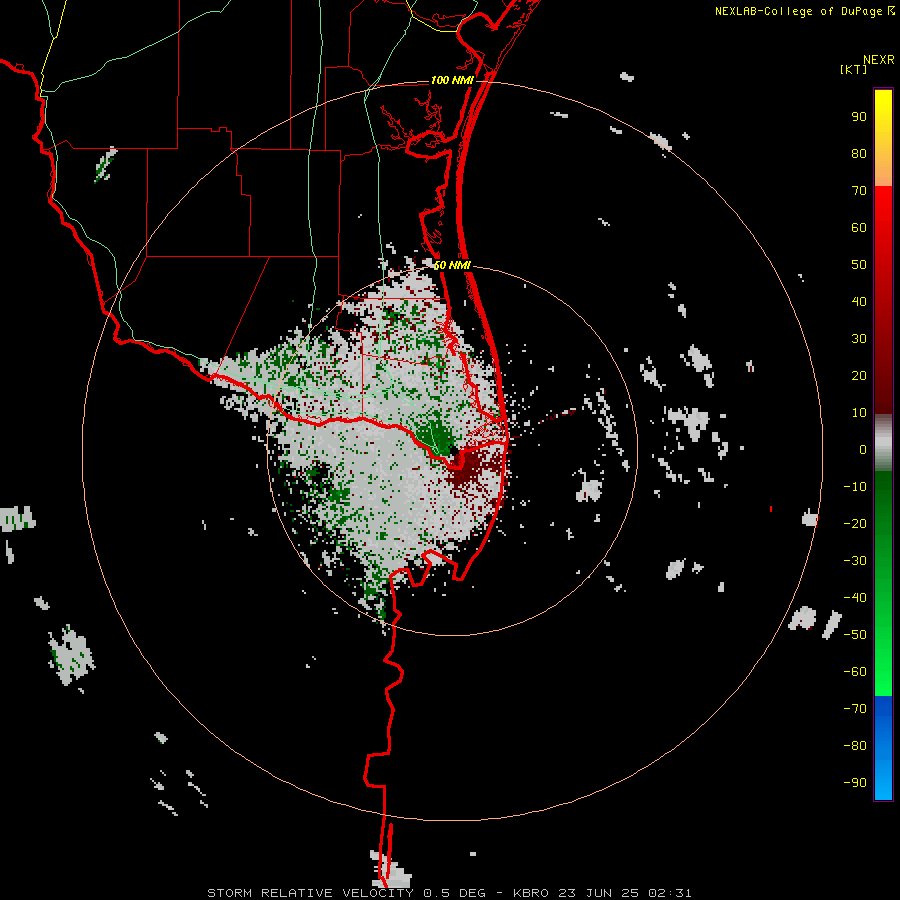The height and width of the screenshot is (900, 900).
Task: Pick the blue bottom segment of color bar
Action: [883, 748]
